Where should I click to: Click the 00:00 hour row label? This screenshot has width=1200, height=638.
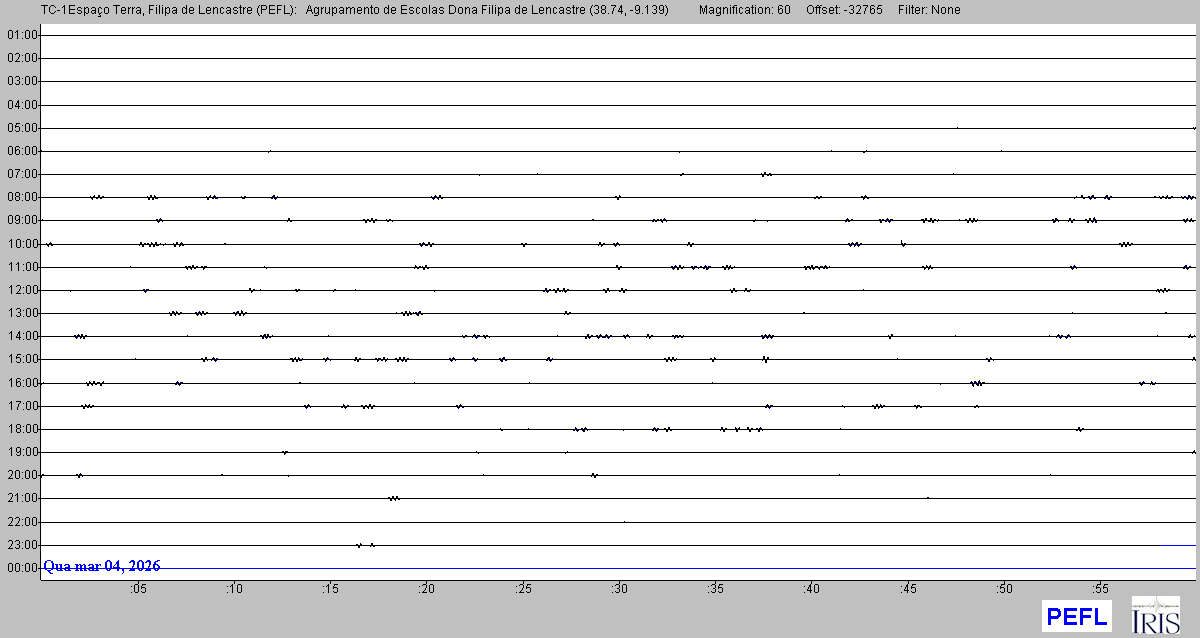[22, 568]
